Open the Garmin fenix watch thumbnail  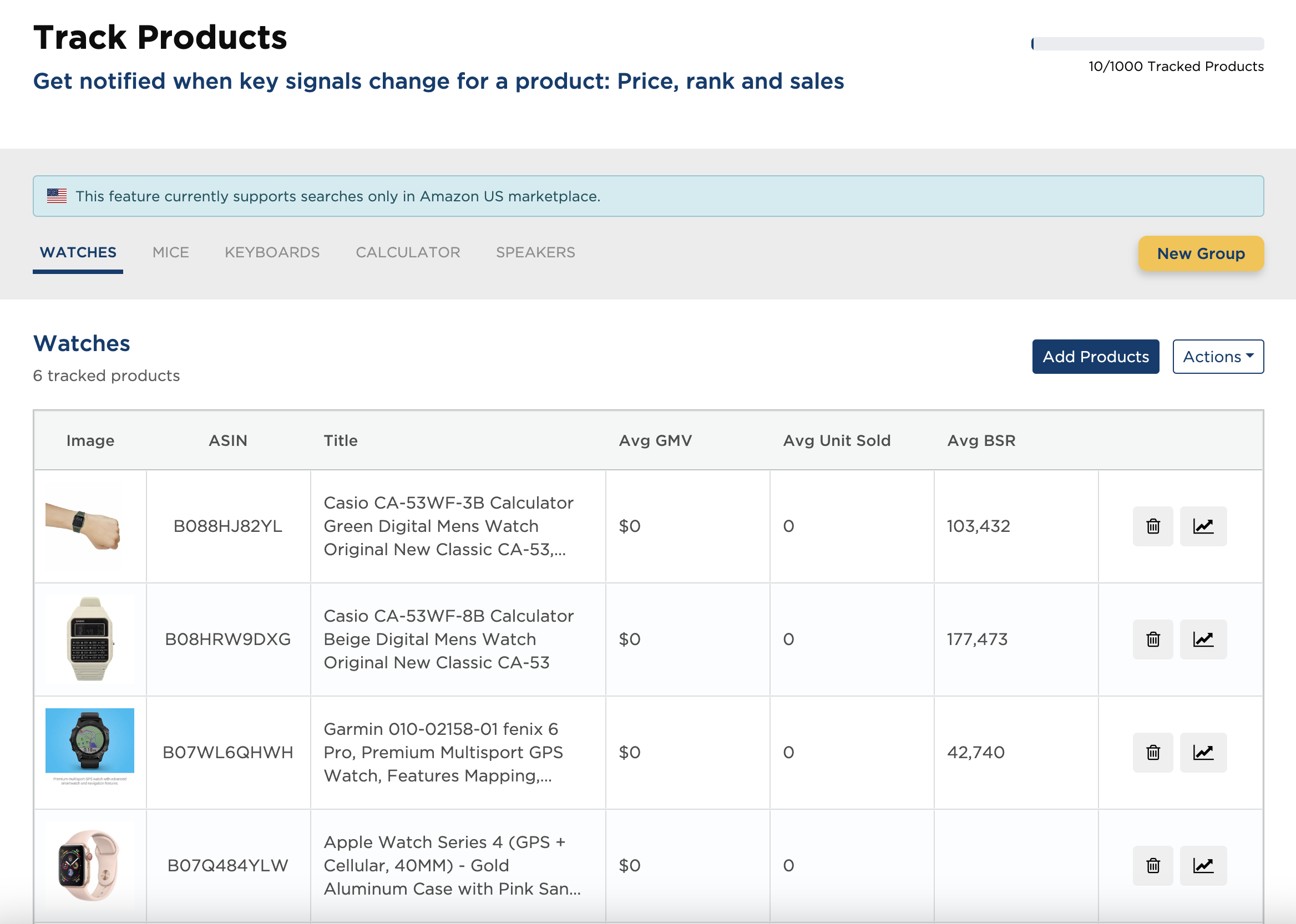[x=90, y=747]
